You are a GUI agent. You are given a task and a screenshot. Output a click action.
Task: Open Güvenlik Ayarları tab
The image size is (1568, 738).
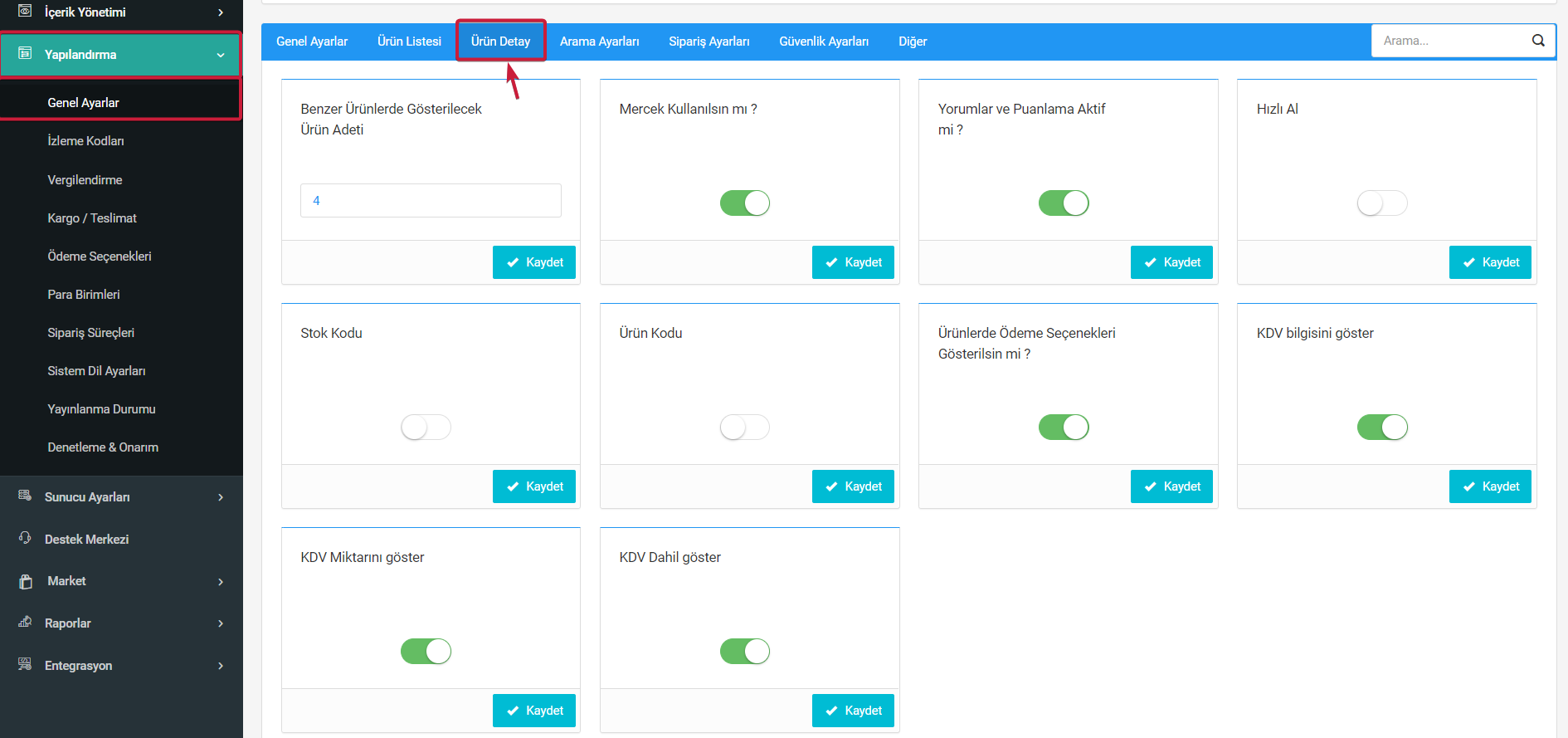click(x=824, y=42)
